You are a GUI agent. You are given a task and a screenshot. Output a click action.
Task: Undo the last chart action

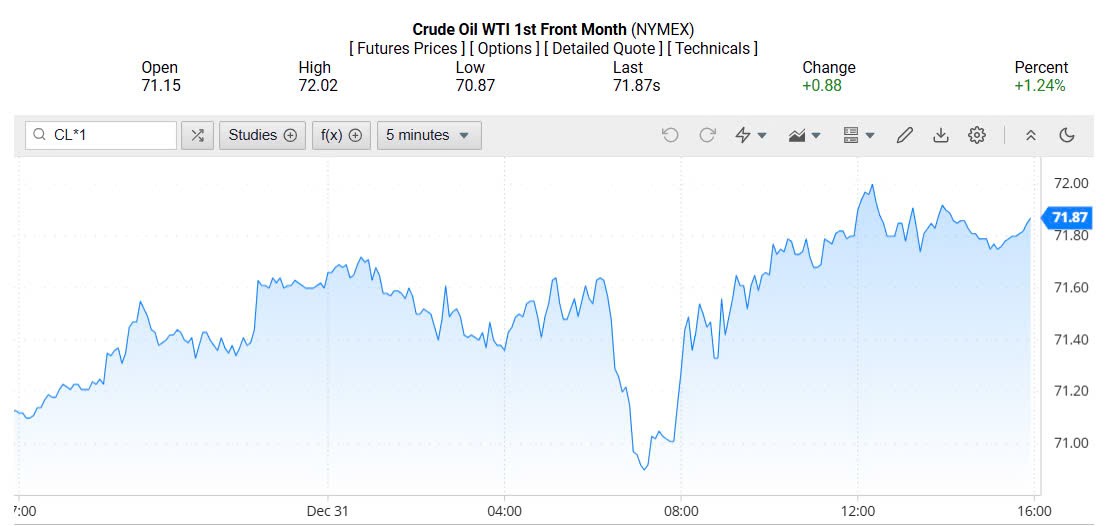coord(670,135)
